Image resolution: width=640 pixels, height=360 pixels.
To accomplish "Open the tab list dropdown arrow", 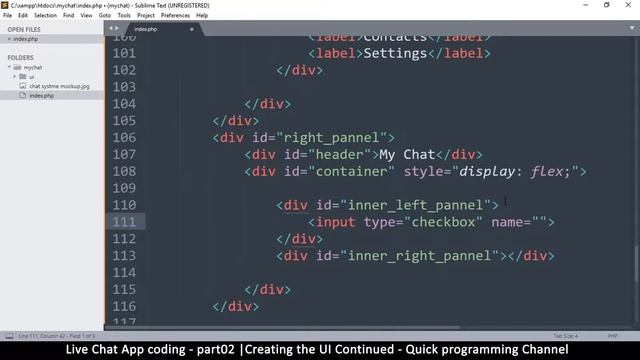I will click(x=632, y=28).
